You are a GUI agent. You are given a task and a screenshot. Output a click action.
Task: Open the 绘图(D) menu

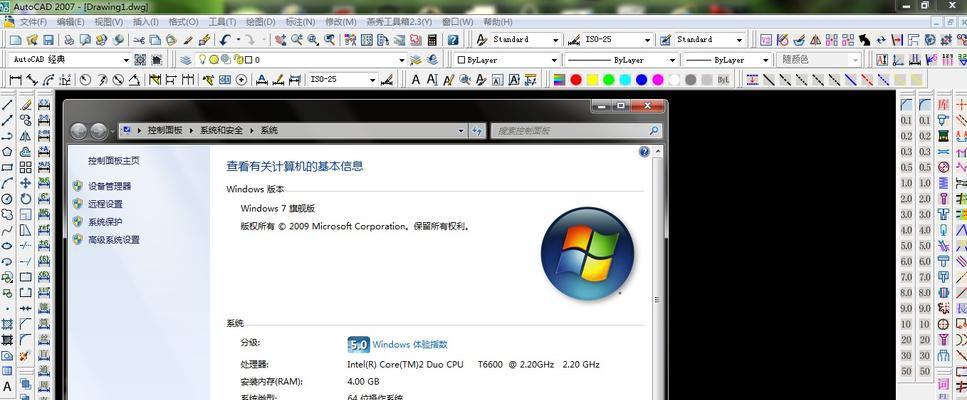(x=261, y=22)
